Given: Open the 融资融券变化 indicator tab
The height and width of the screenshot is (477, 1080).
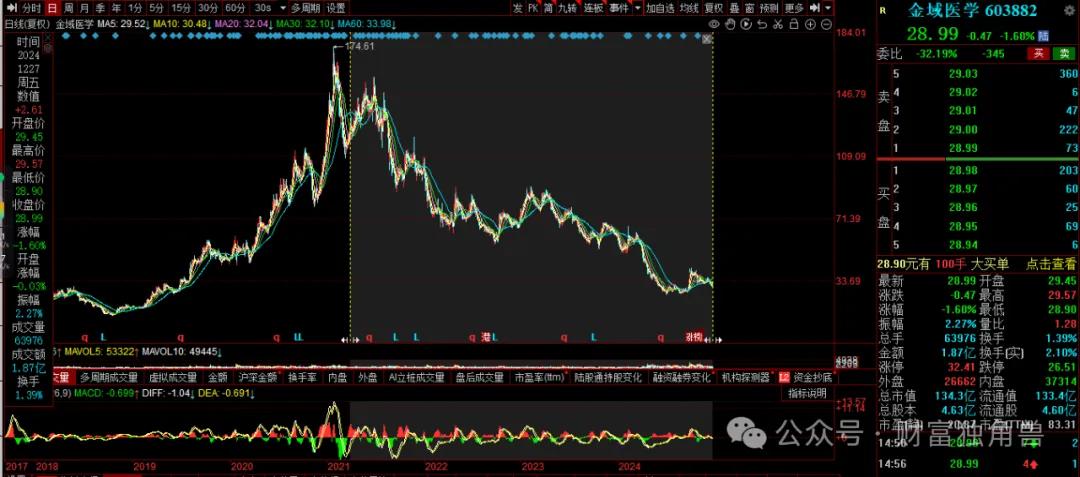Looking at the screenshot, I should (x=681, y=377).
